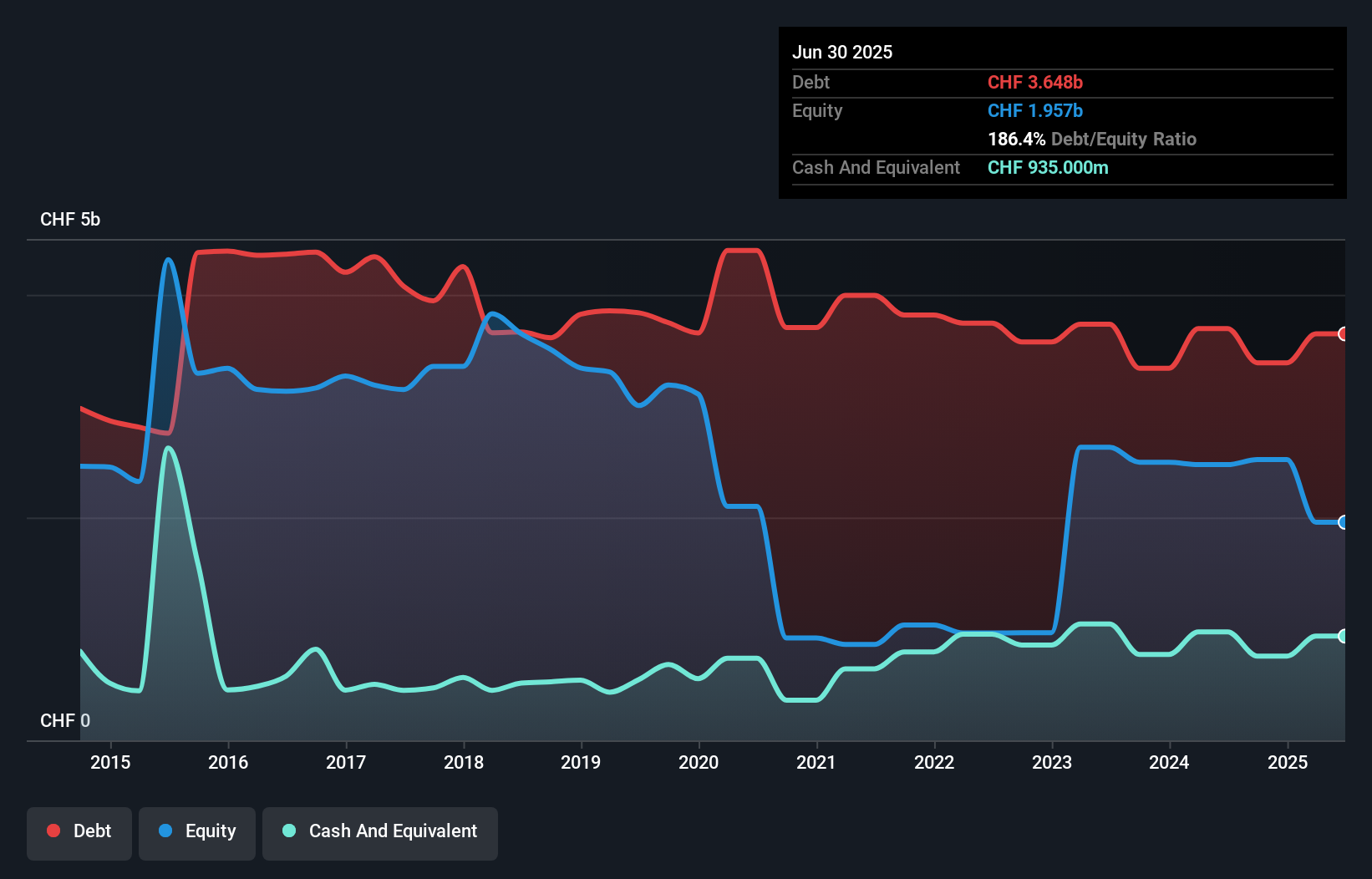Select the Equity endpoint marker on the chart
1372x879 pixels.
pos(1342,523)
